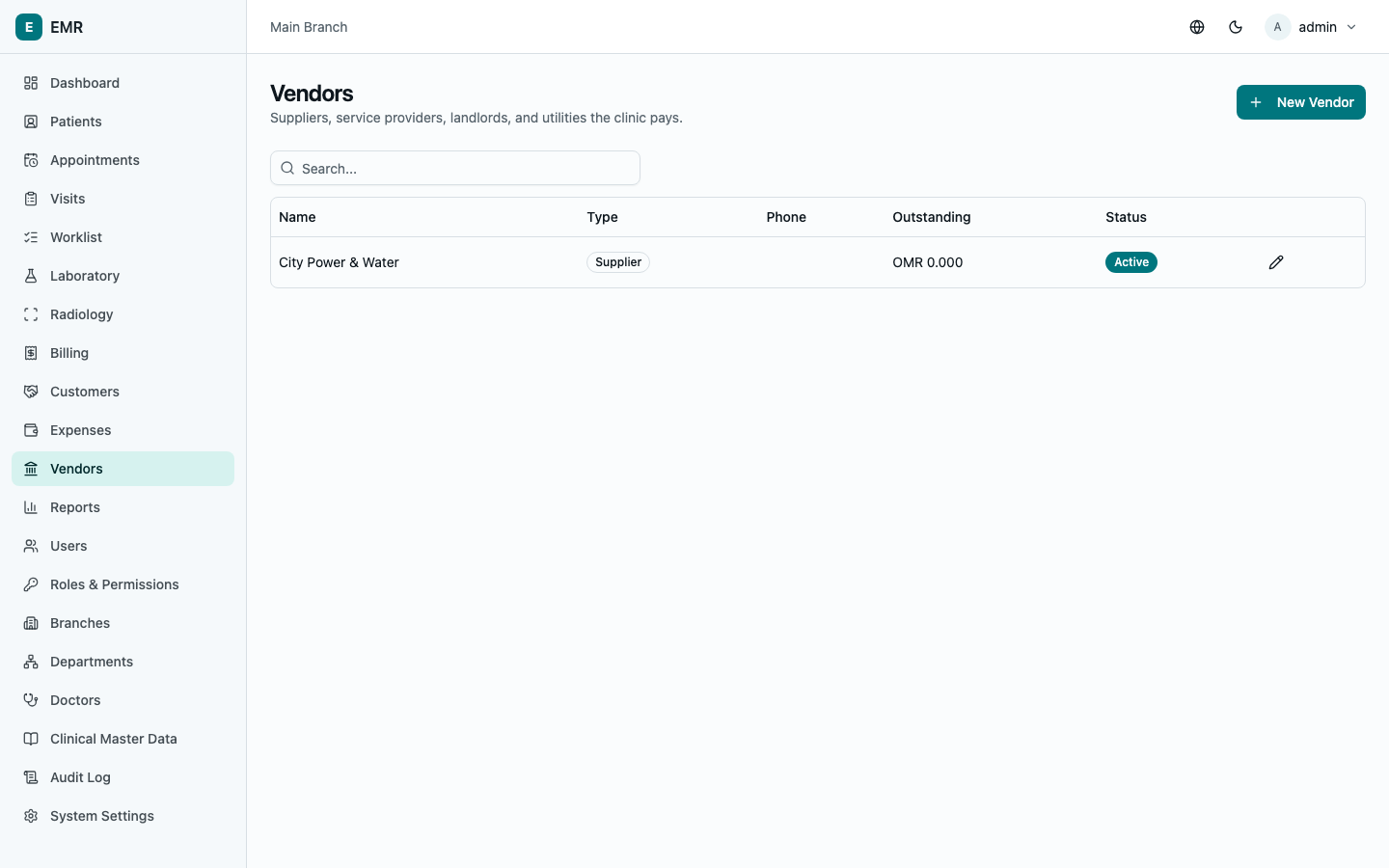Click the Radiology scan icon
The width and height of the screenshot is (1389, 868).
click(x=31, y=314)
